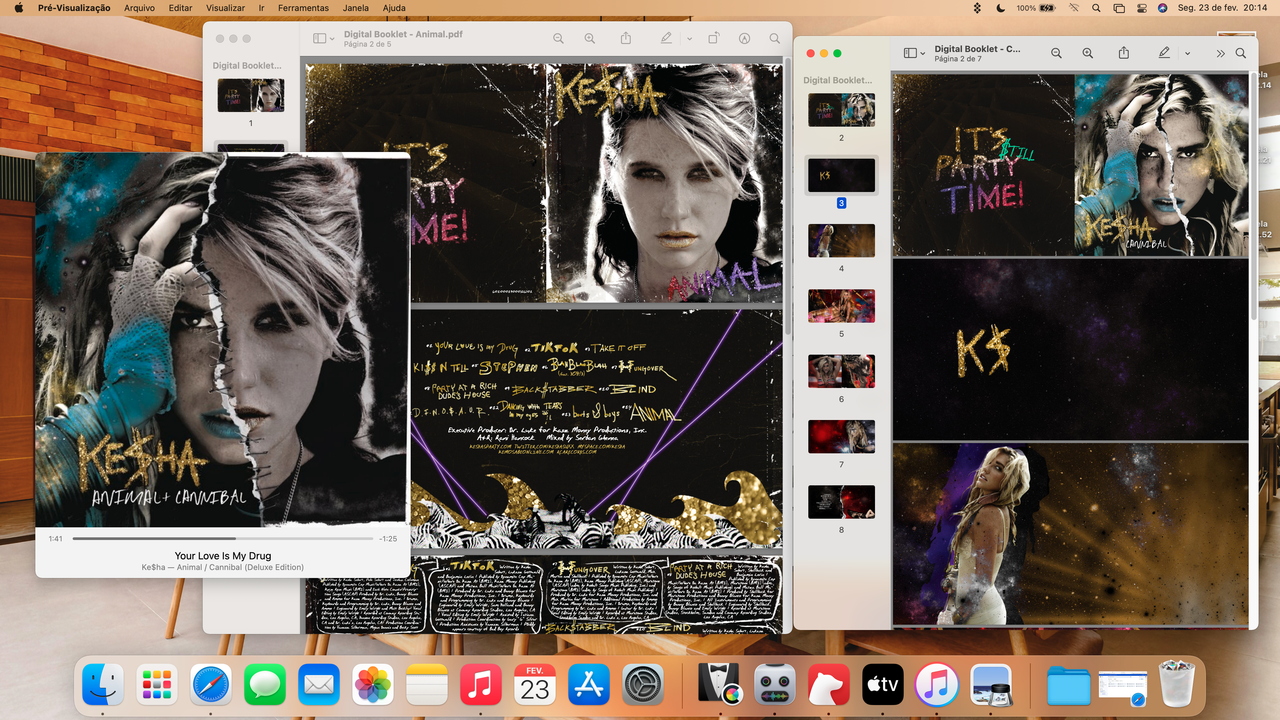Open the Bear app in the Dock
The image size is (1280, 720).
829,685
